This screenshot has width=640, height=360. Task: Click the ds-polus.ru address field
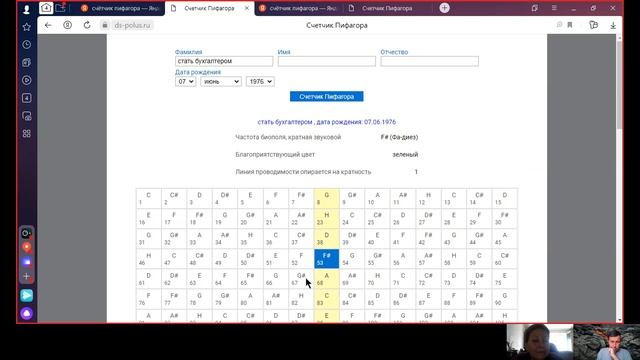tap(132, 25)
